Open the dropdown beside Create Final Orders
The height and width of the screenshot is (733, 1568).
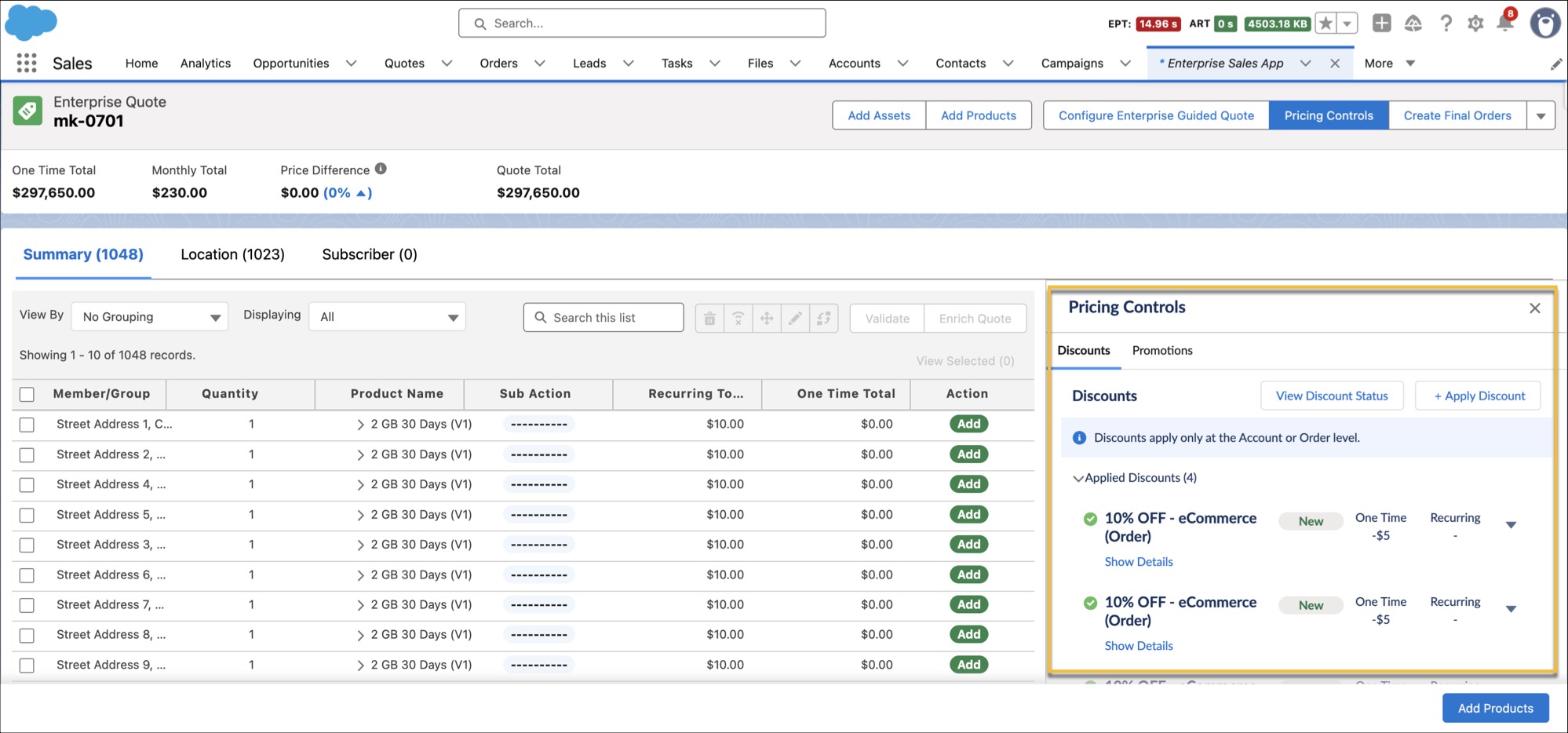coord(1541,116)
